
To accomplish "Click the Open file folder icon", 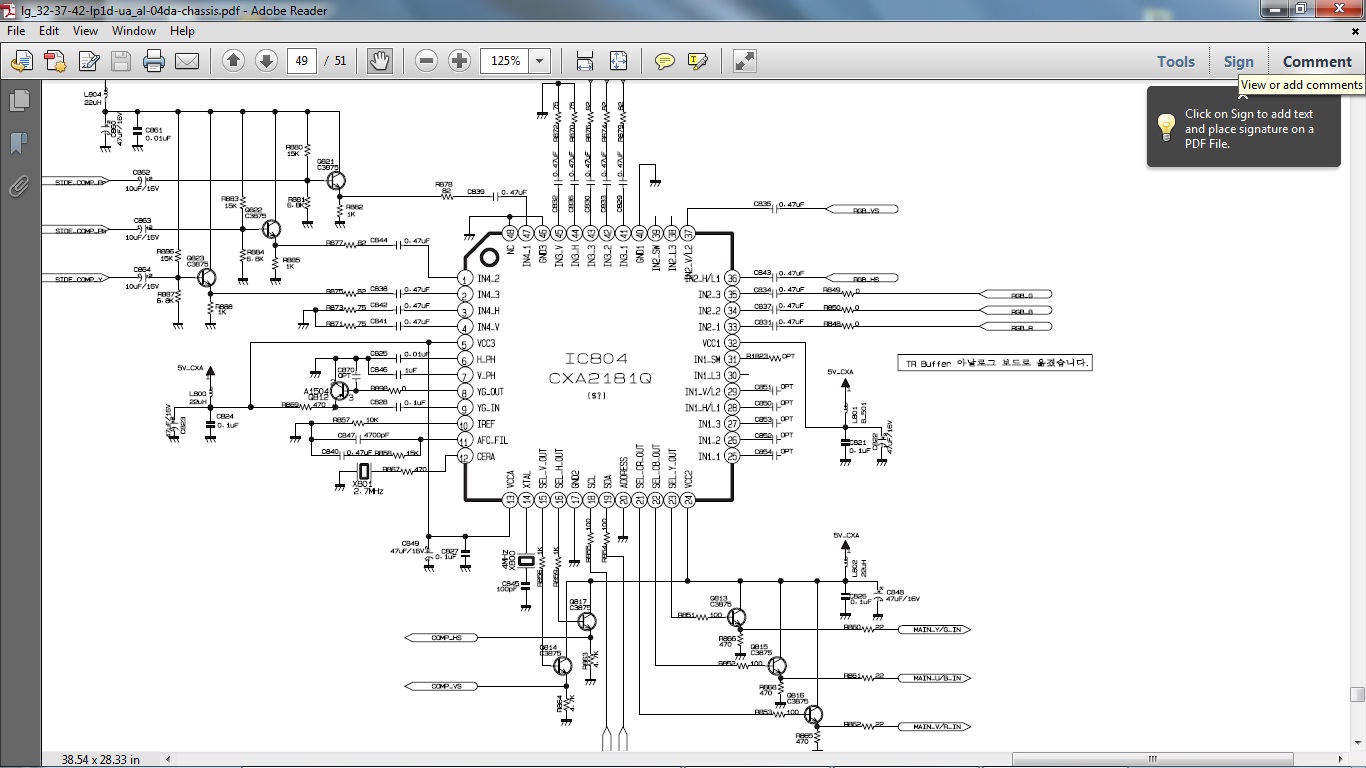I will (21, 62).
